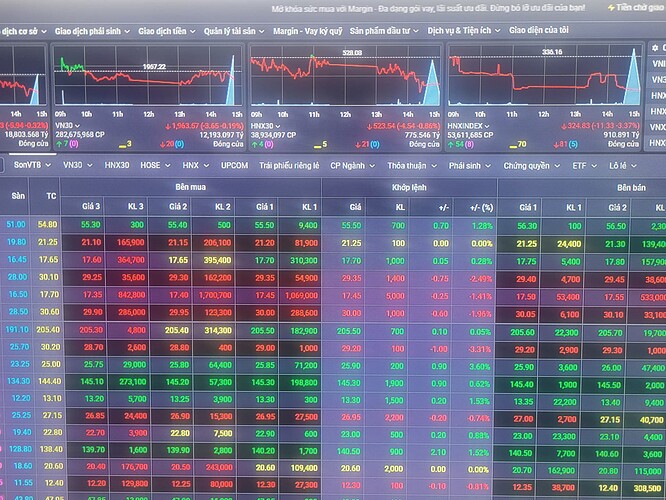Viewport: 666px width, 500px height.
Task: Switch to the UPCOM board tab
Action: pyautogui.click(x=234, y=165)
